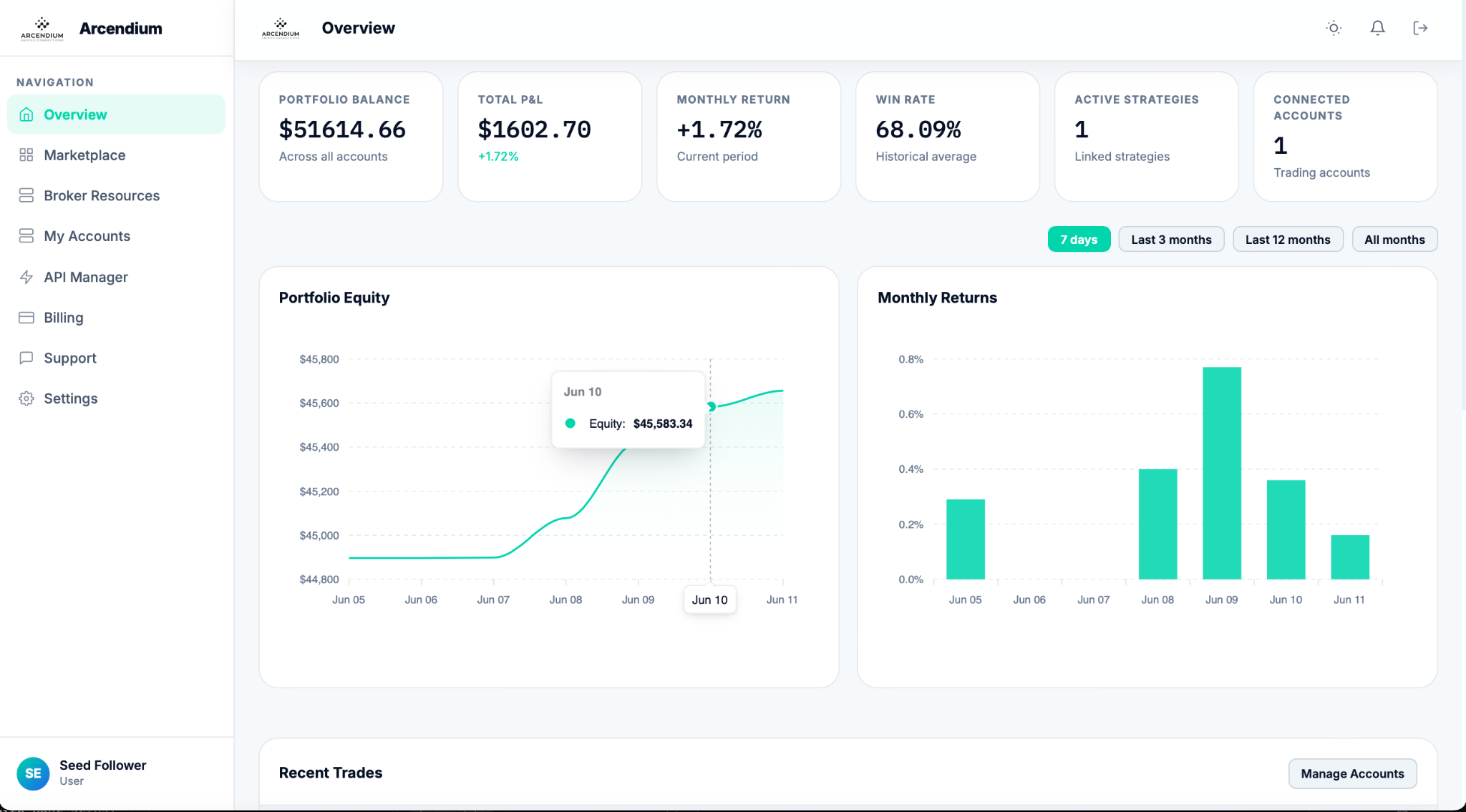This screenshot has width=1466, height=812.
Task: Click the Overview home icon
Action: [26, 114]
